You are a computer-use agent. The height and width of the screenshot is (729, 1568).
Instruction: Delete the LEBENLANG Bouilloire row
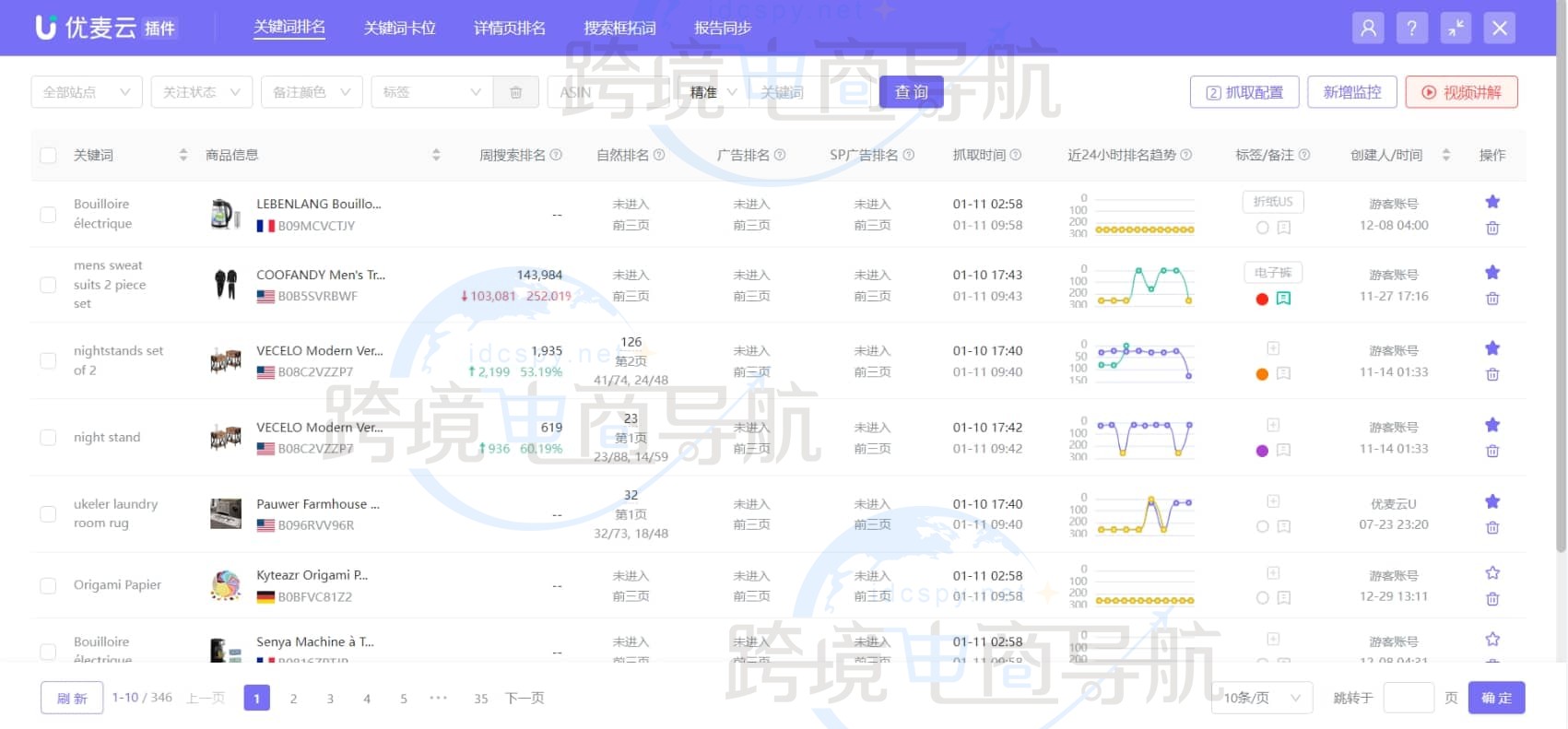point(1492,228)
